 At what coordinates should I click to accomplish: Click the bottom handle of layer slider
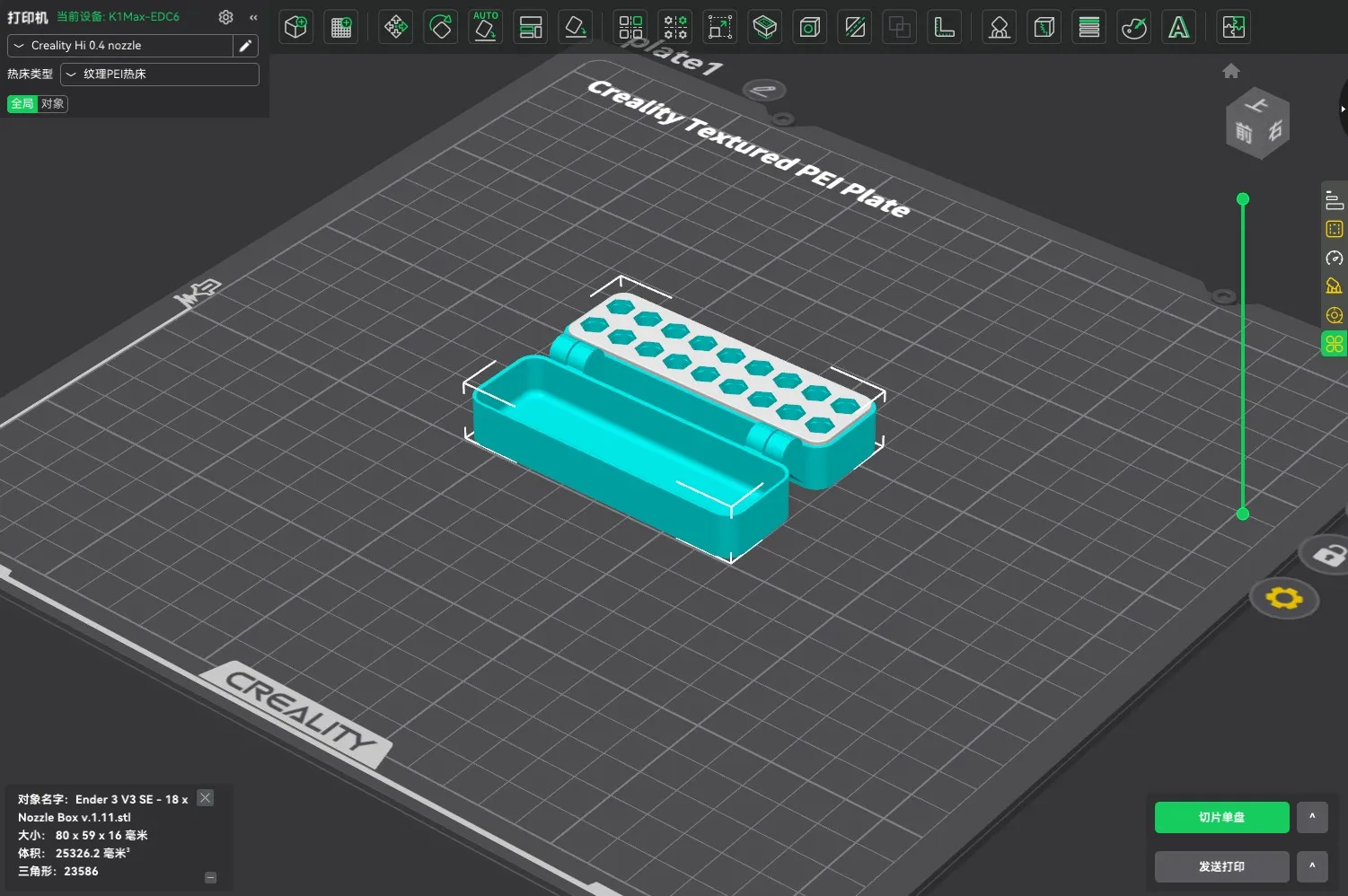[x=1243, y=514]
